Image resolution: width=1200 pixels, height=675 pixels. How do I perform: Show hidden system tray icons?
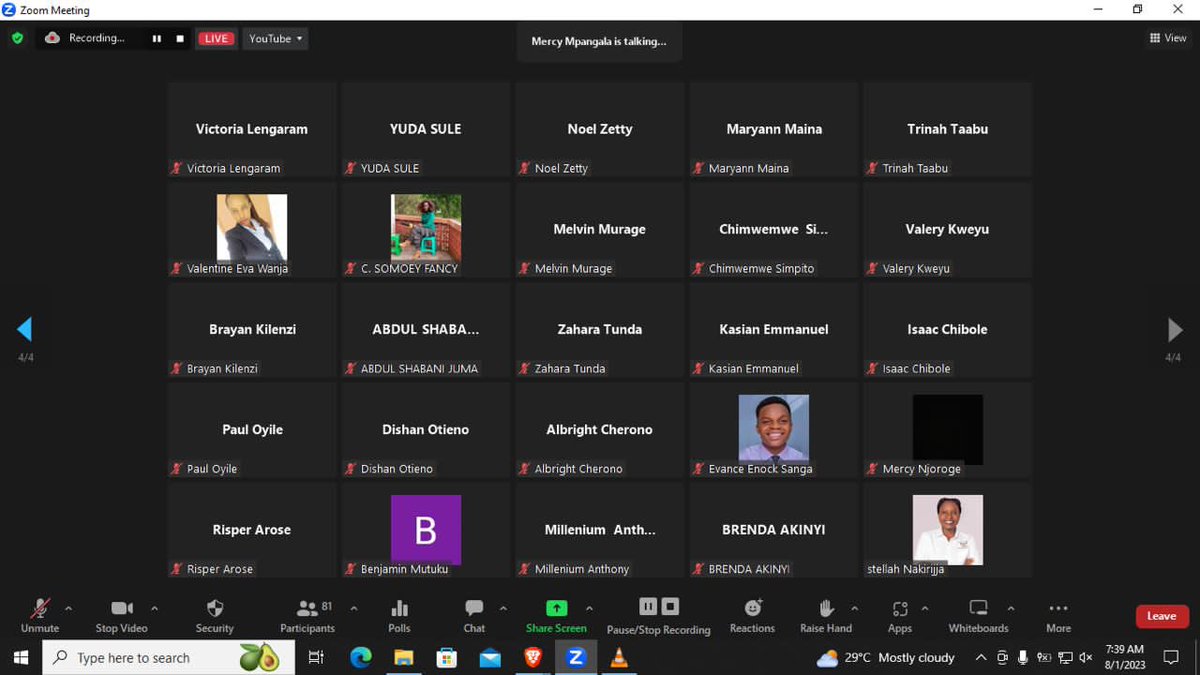pyautogui.click(x=981, y=657)
